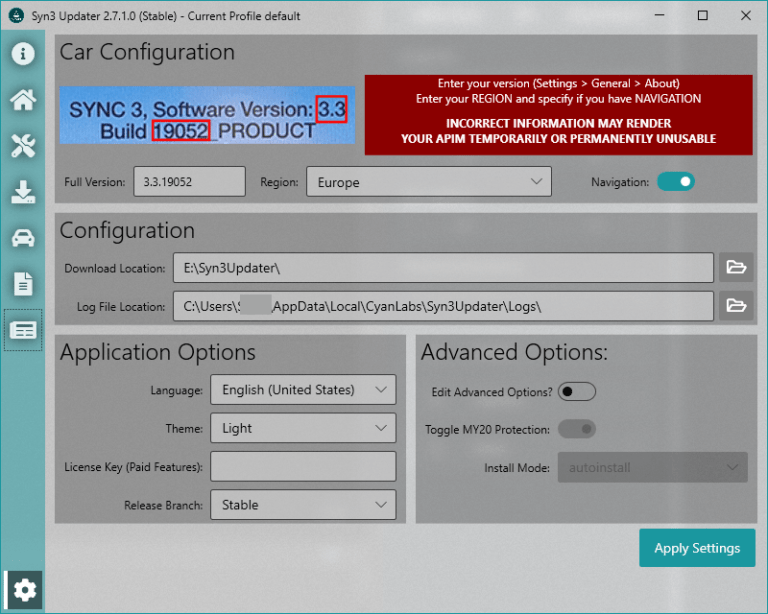768x614 pixels.
Task: Toggle the Navigation switch off
Action: (676, 182)
